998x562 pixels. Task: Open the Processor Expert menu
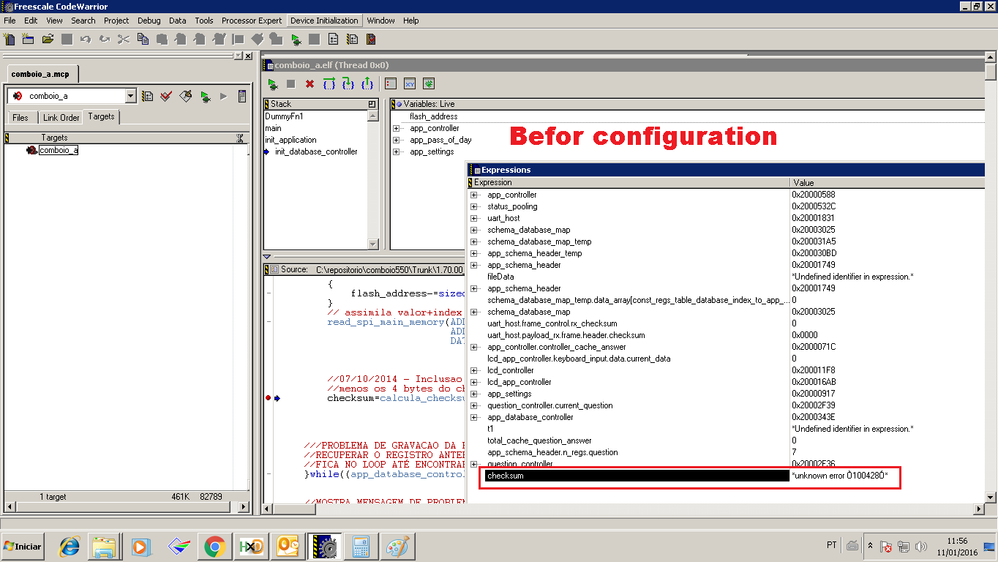(251, 20)
